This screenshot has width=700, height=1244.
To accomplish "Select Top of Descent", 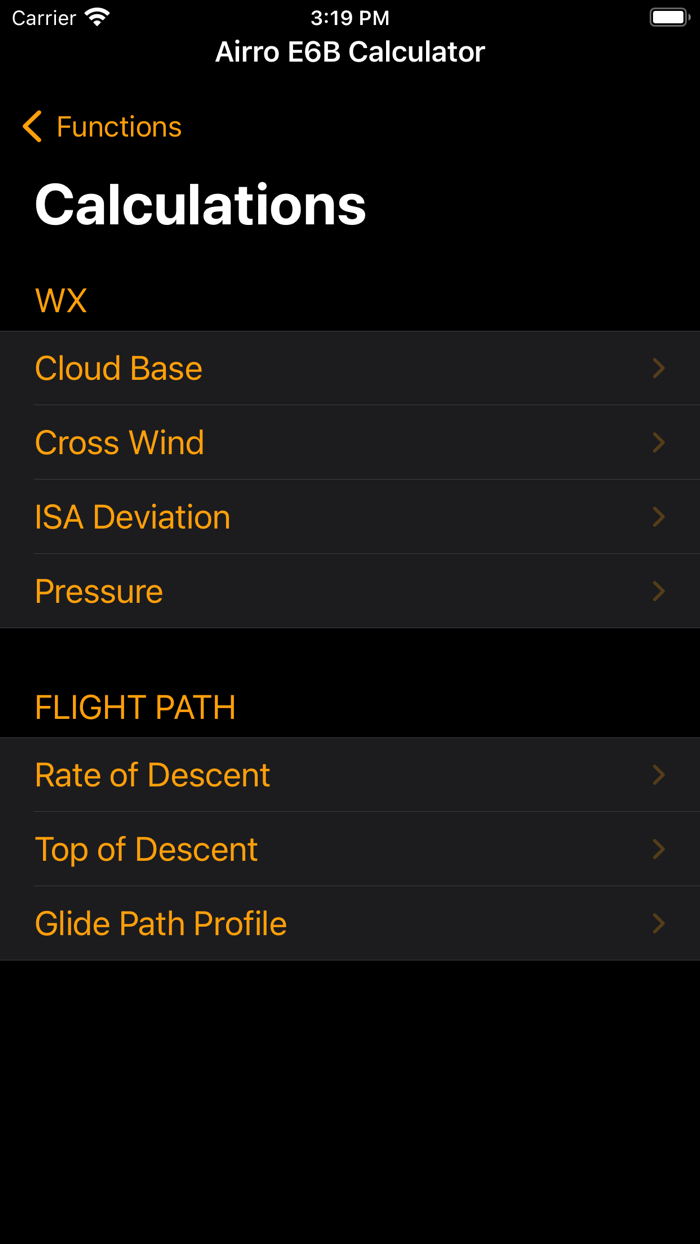I will coord(147,849).
